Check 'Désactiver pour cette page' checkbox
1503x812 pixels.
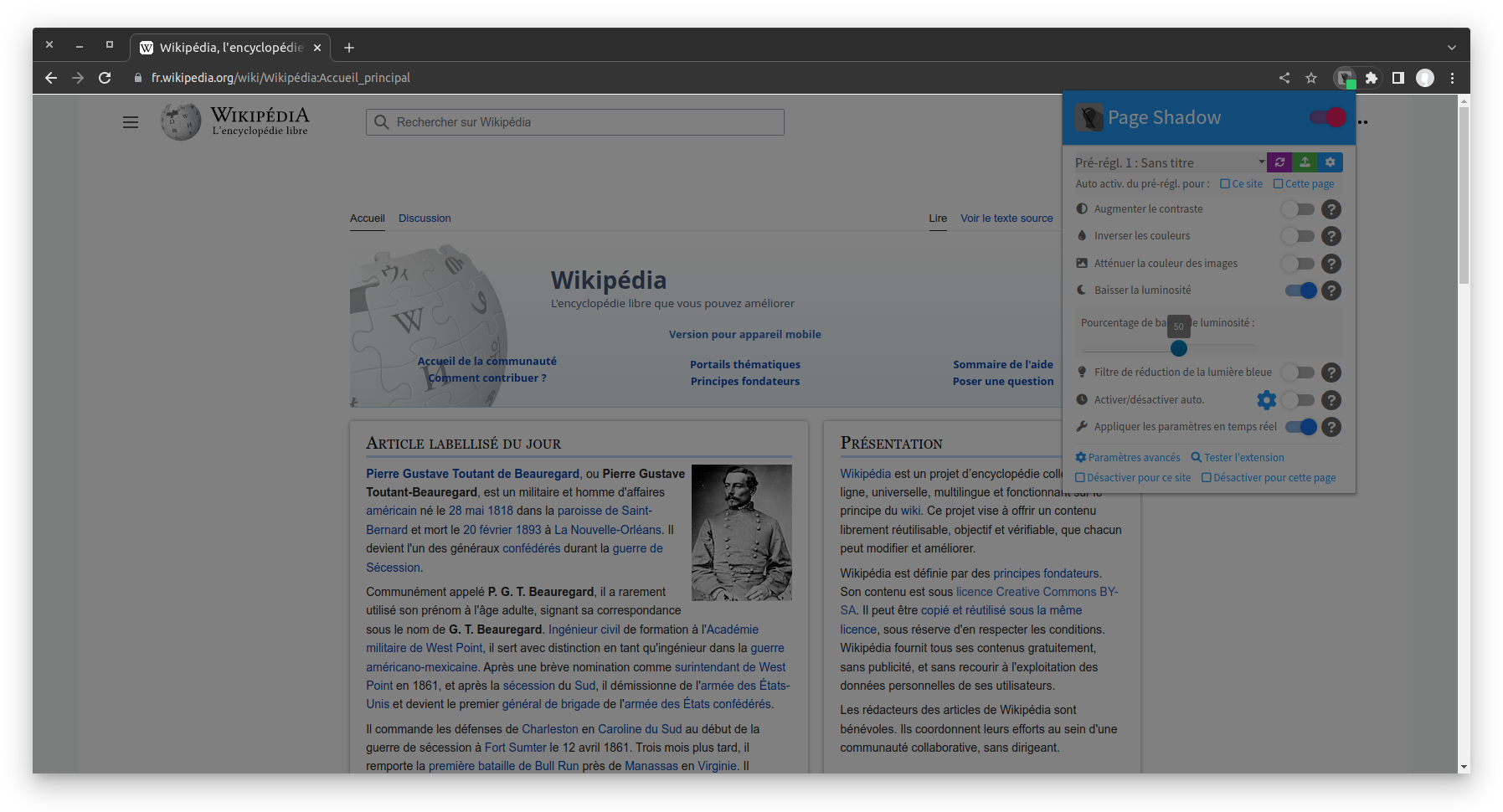(1207, 478)
